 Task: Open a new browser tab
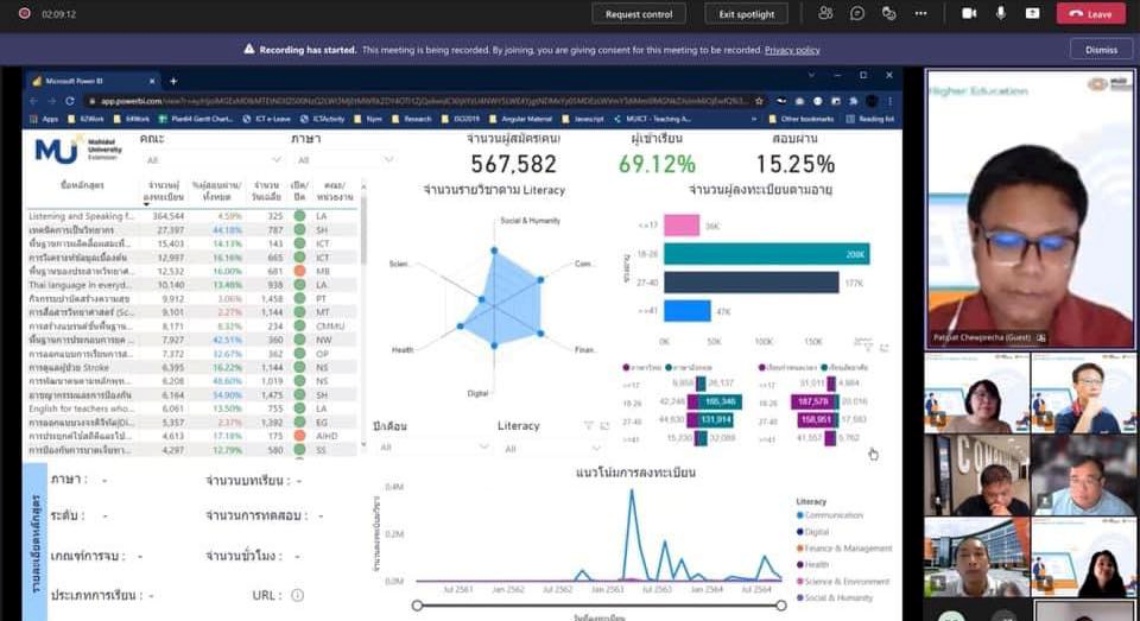click(173, 81)
